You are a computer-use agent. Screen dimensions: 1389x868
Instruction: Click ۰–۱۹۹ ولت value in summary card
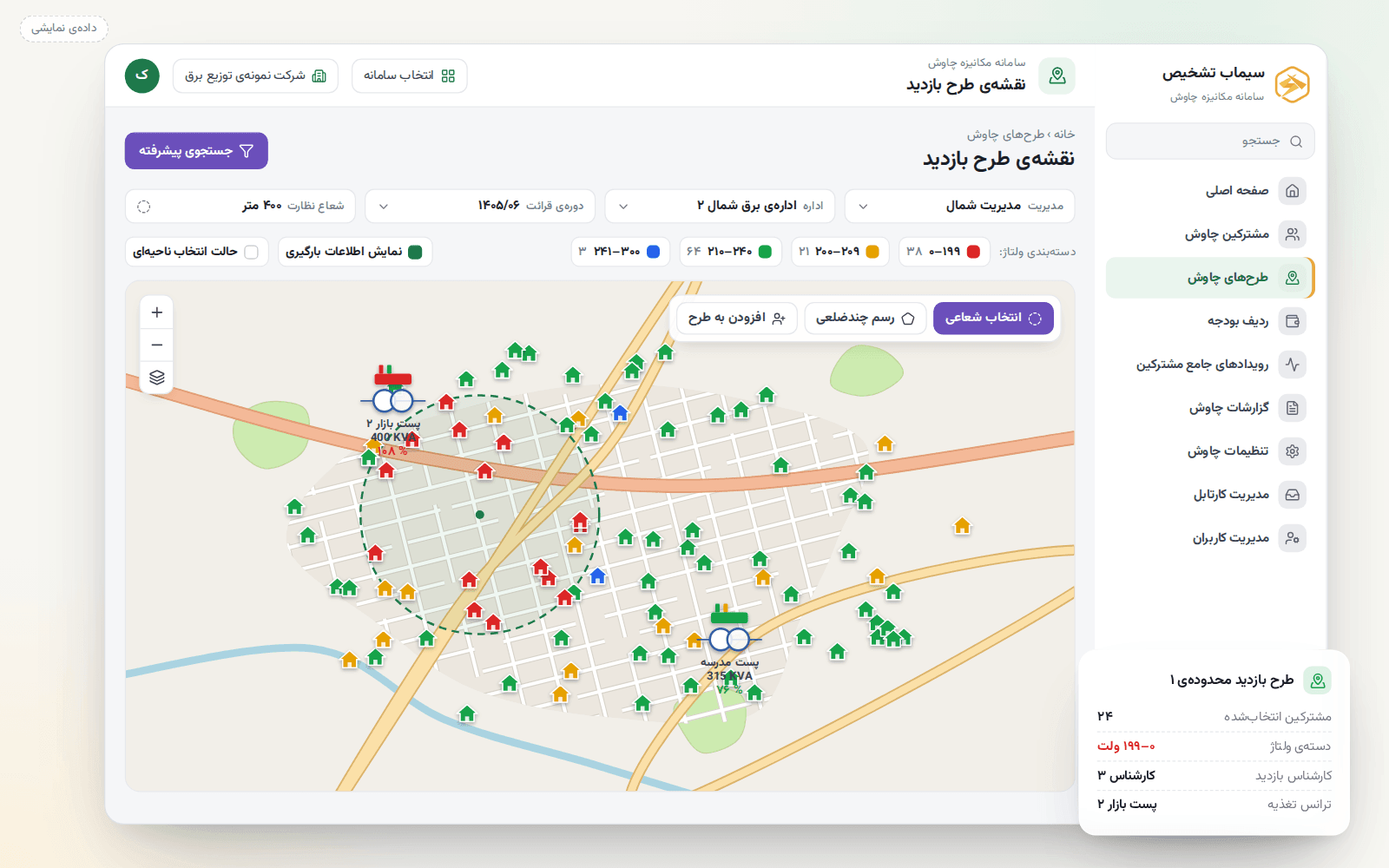1126,746
